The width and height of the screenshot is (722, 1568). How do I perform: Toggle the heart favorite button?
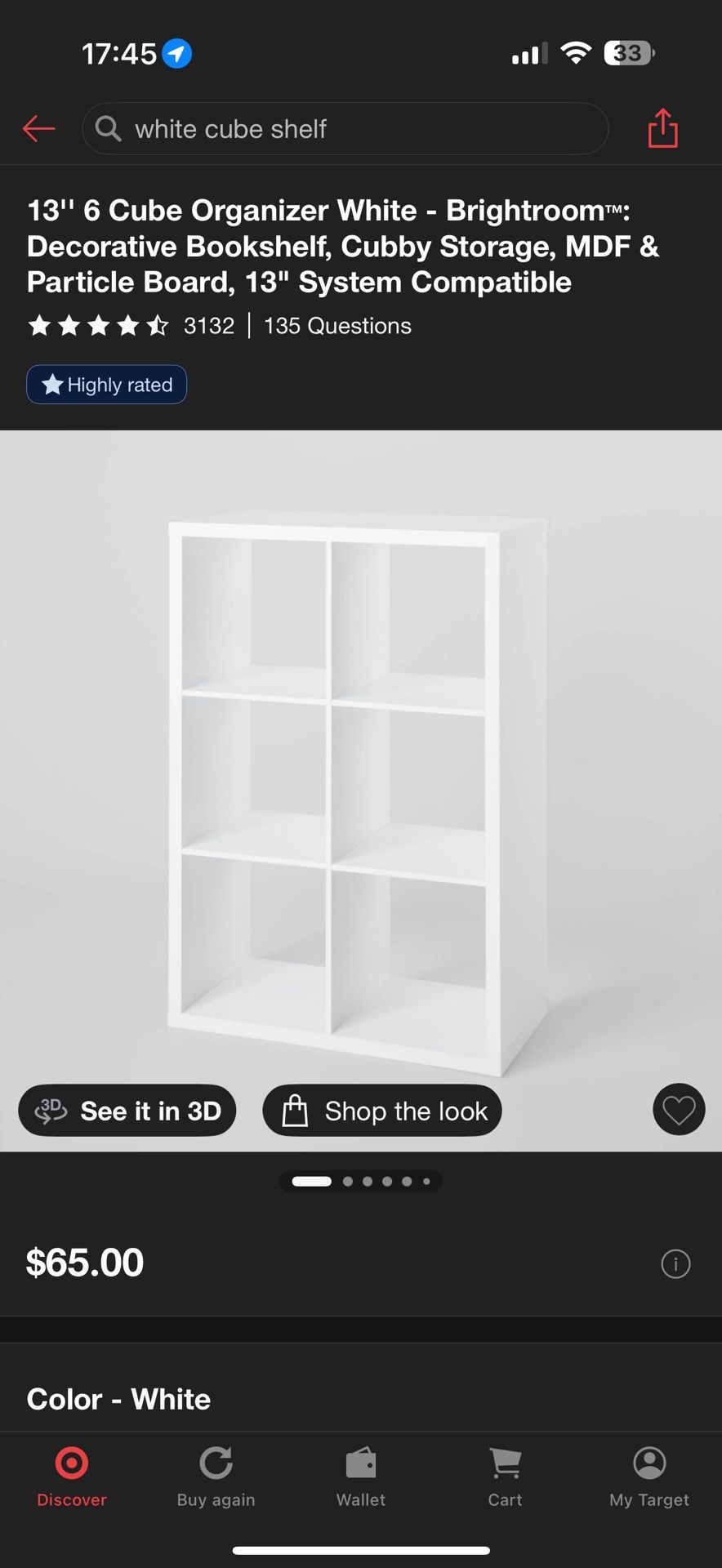click(x=679, y=1110)
